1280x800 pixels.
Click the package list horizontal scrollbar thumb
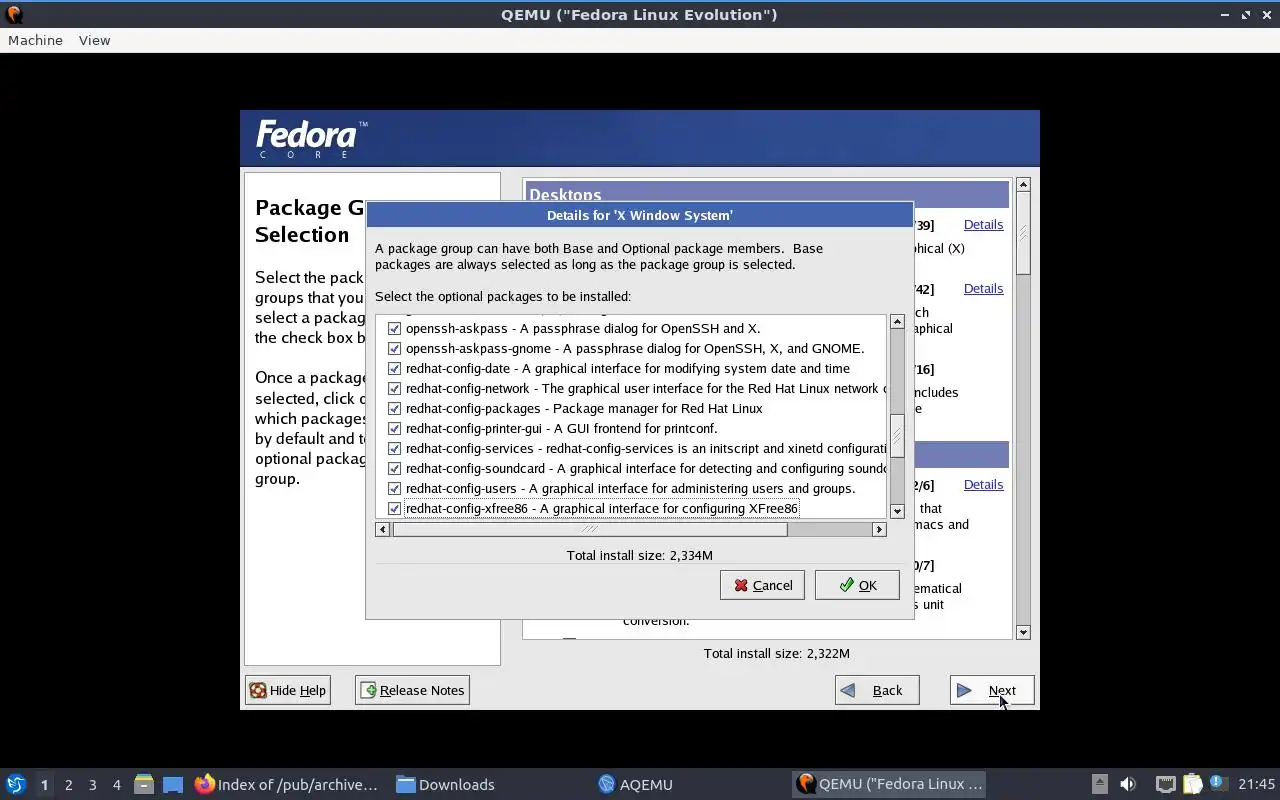[590, 530]
